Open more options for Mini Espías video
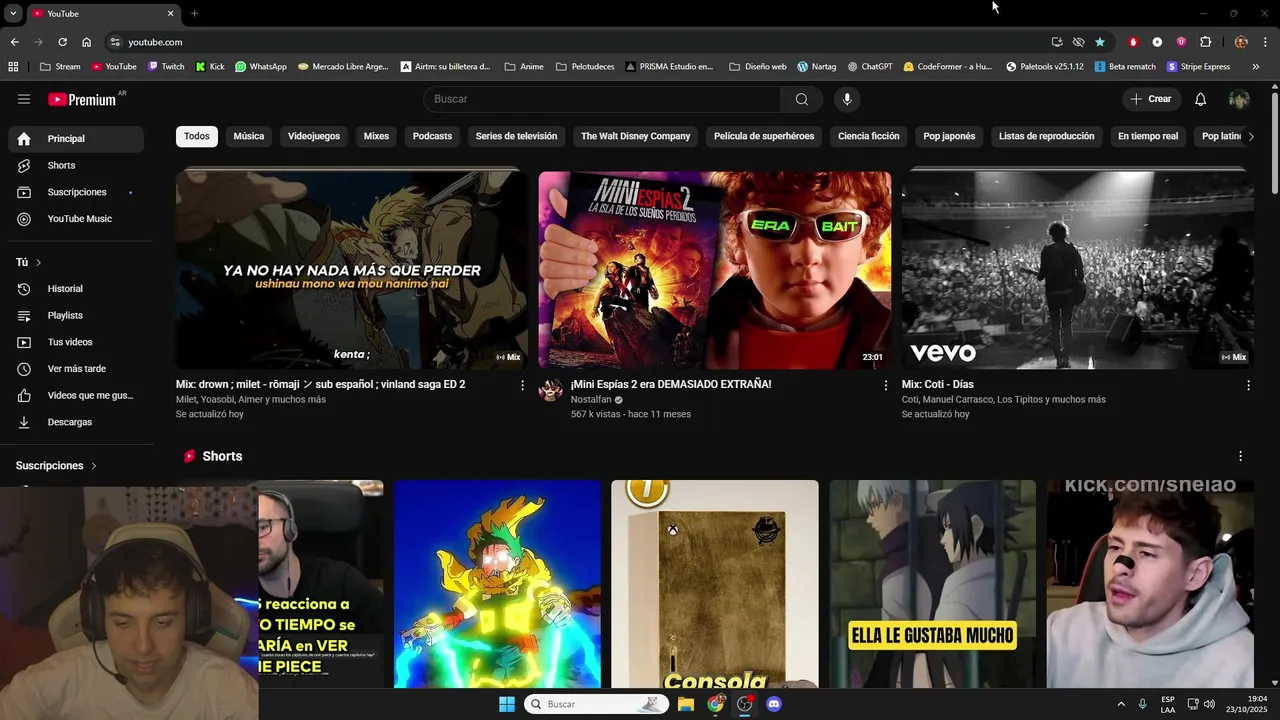The width and height of the screenshot is (1280, 720). pyautogui.click(x=885, y=385)
